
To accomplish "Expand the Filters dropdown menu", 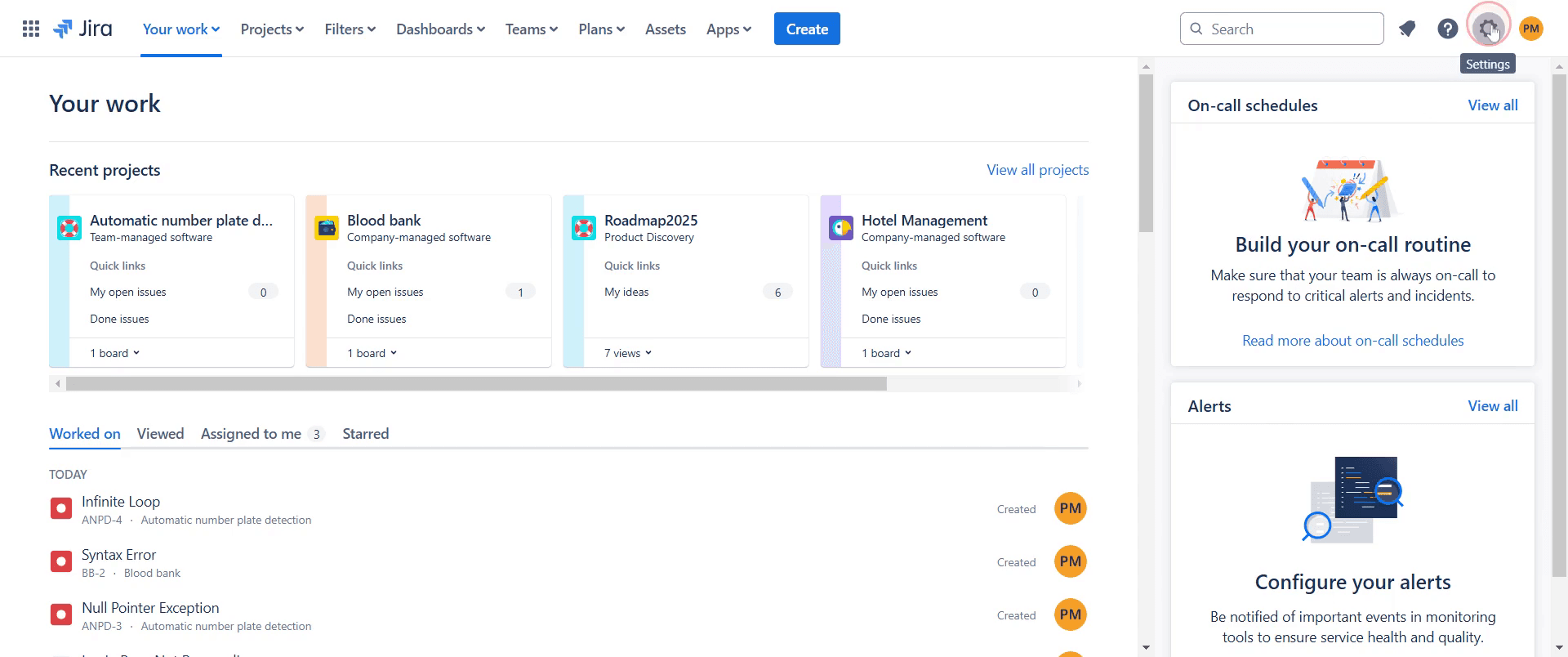I will 350,29.
